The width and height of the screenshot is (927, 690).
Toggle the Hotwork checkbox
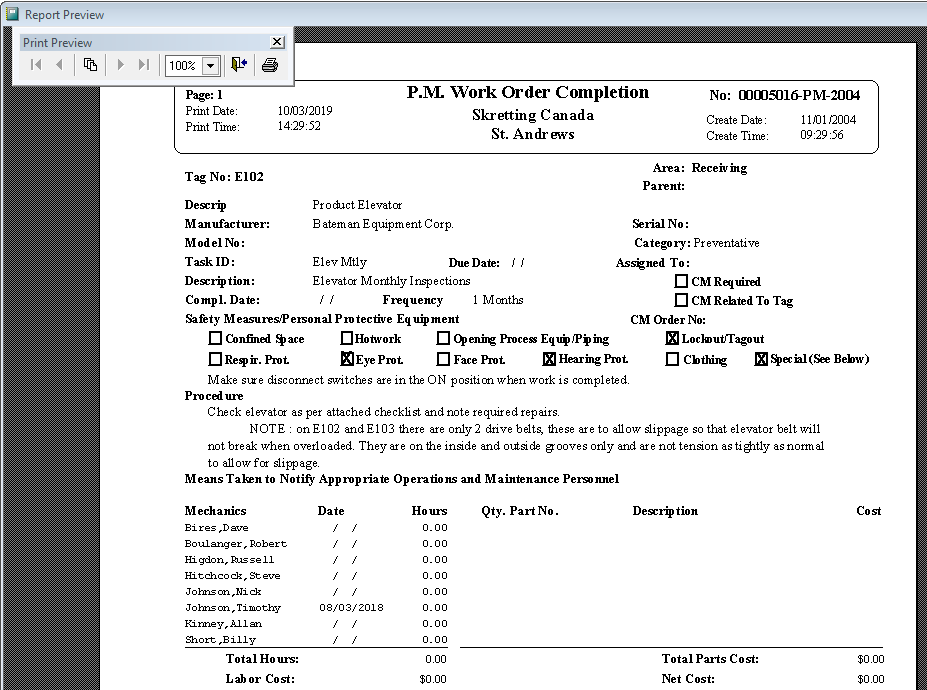pyautogui.click(x=347, y=338)
